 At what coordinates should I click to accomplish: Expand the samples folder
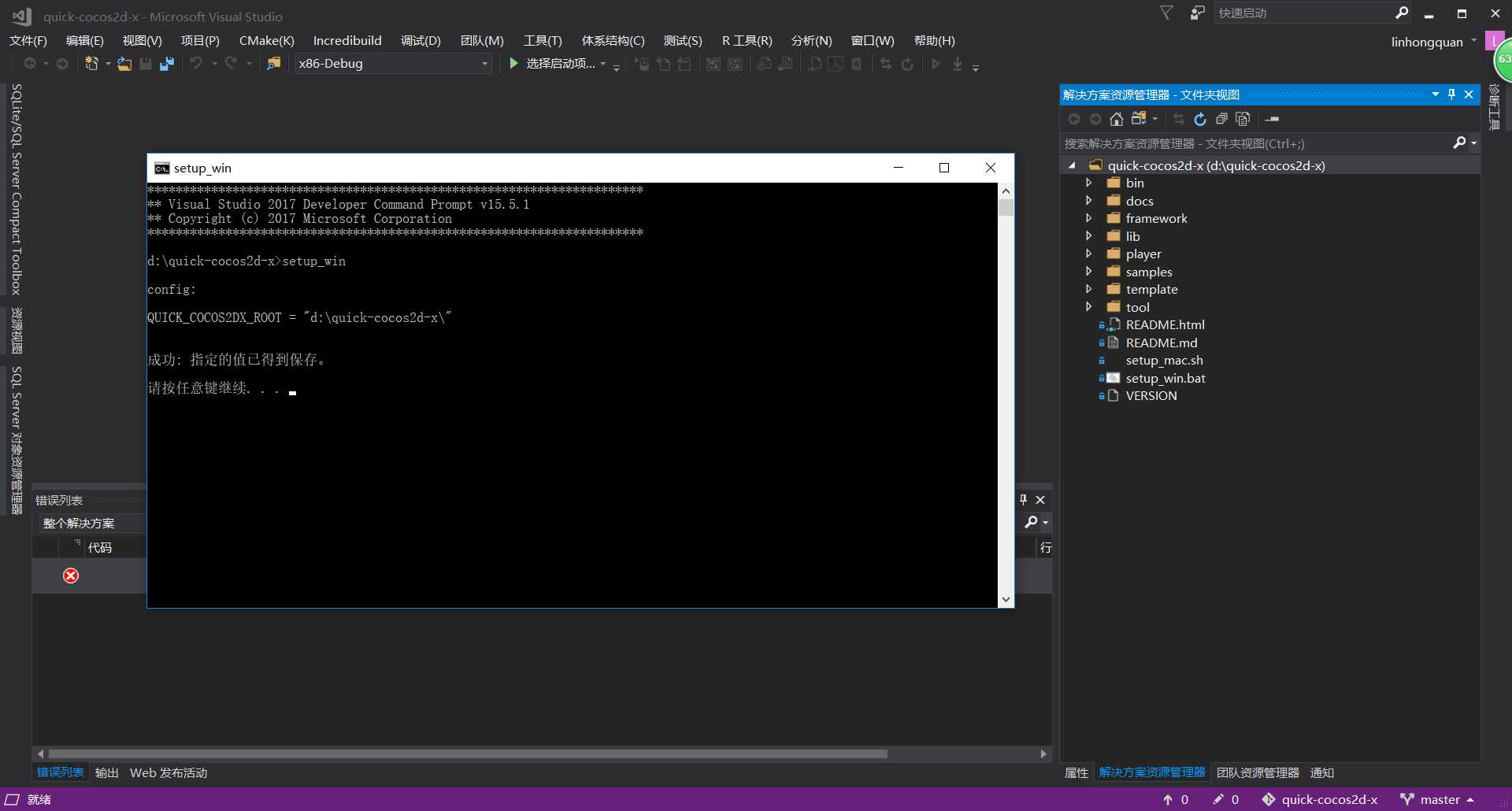pos(1088,272)
